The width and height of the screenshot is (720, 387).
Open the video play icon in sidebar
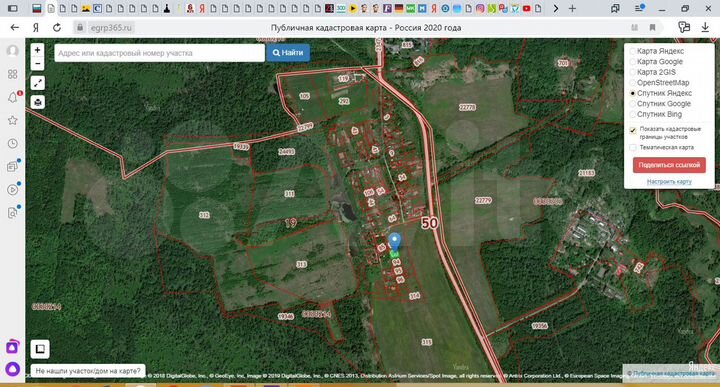click(x=12, y=190)
